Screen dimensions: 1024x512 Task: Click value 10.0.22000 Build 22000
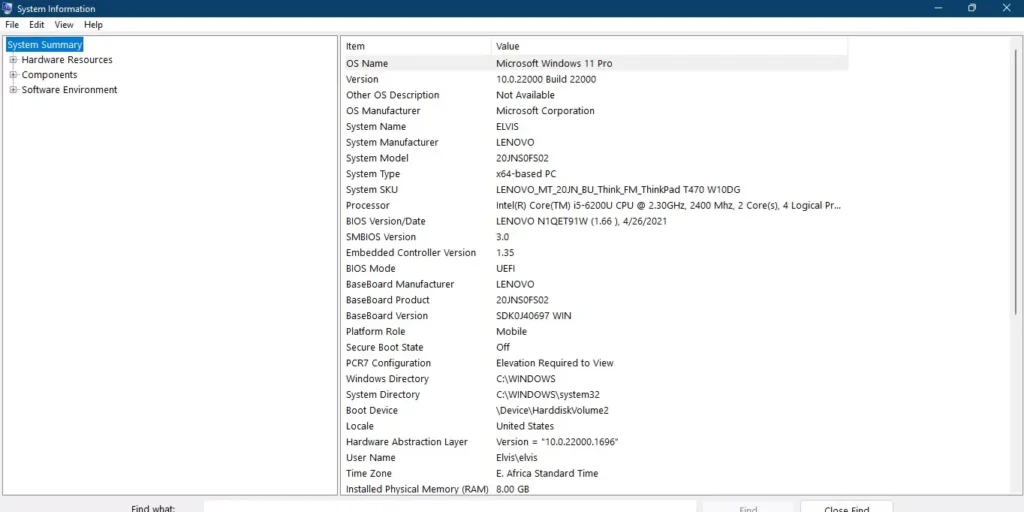click(x=546, y=79)
